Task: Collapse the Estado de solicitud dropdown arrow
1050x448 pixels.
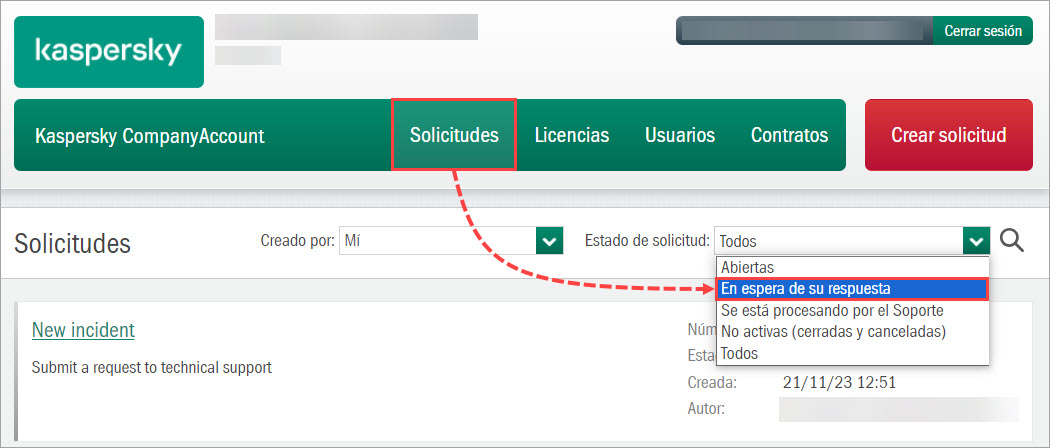Action: click(x=976, y=240)
